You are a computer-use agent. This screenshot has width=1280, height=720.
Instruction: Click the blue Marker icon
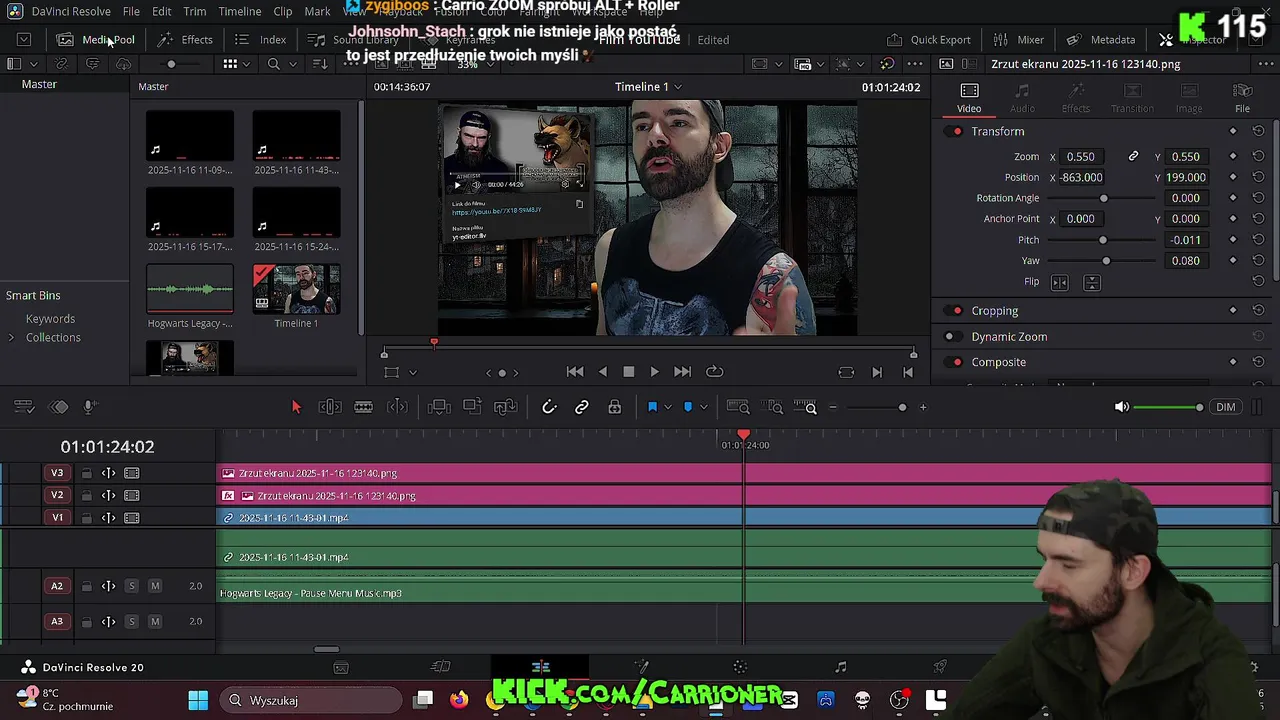coord(688,407)
